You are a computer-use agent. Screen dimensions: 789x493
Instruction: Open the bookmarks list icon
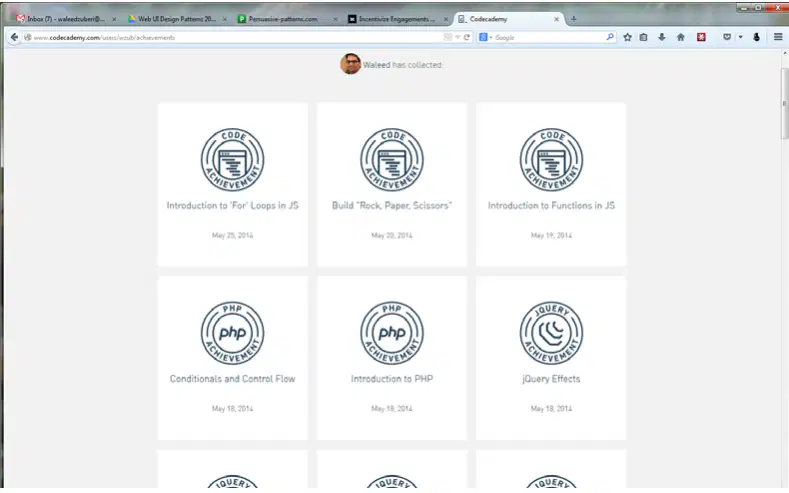pyautogui.click(x=644, y=37)
